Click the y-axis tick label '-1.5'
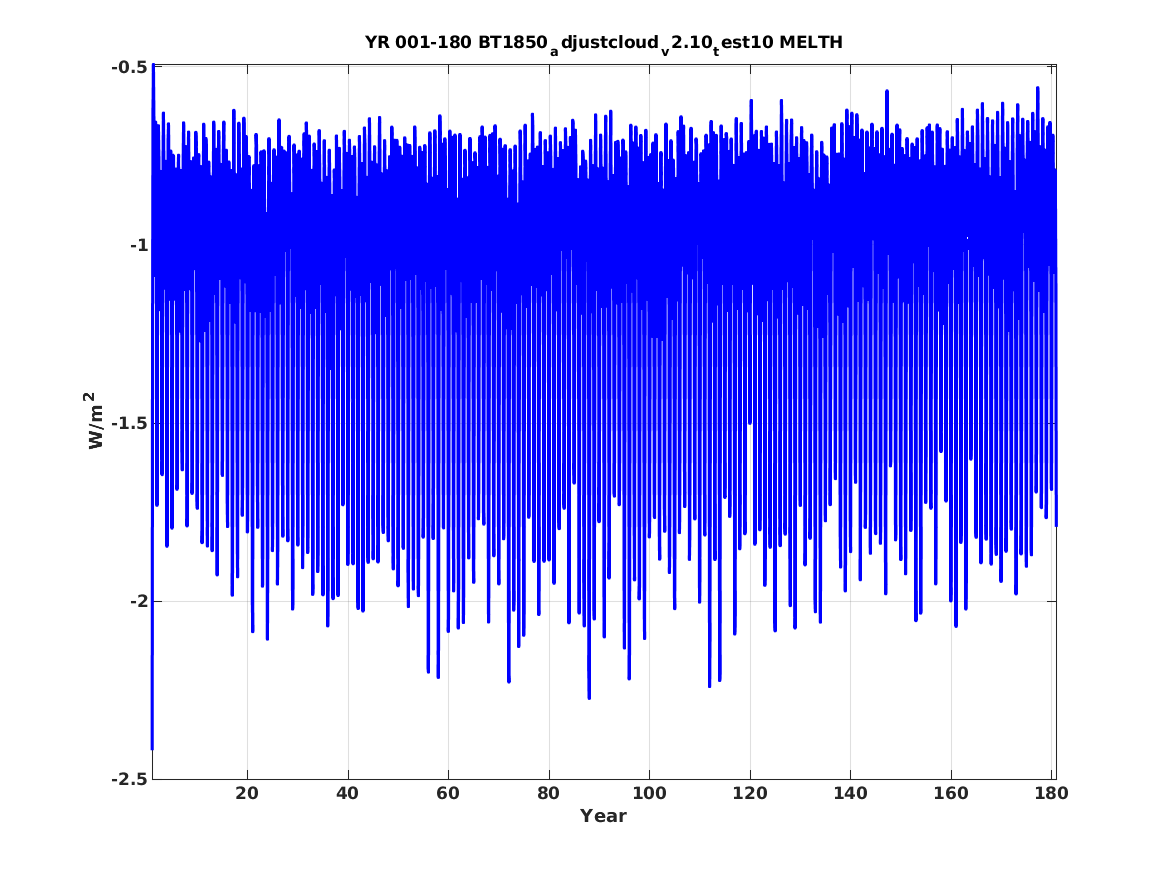 click(x=128, y=423)
